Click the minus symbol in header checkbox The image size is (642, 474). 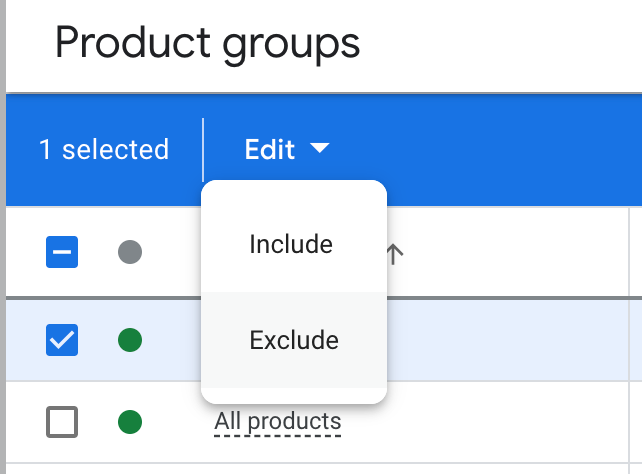[62, 252]
